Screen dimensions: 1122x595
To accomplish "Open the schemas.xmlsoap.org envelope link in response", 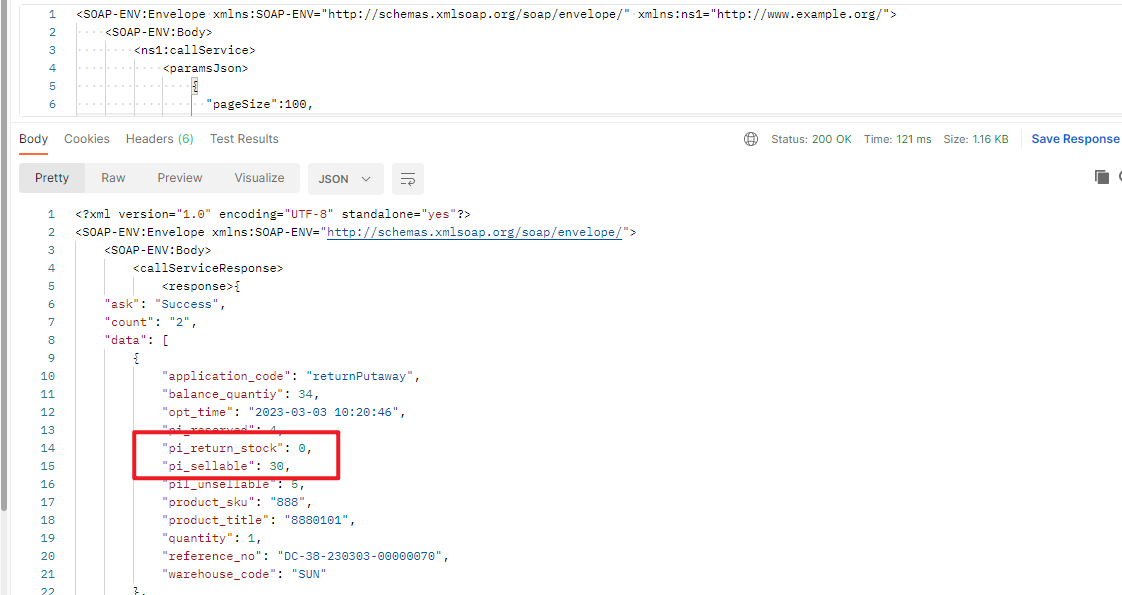I will click(474, 232).
